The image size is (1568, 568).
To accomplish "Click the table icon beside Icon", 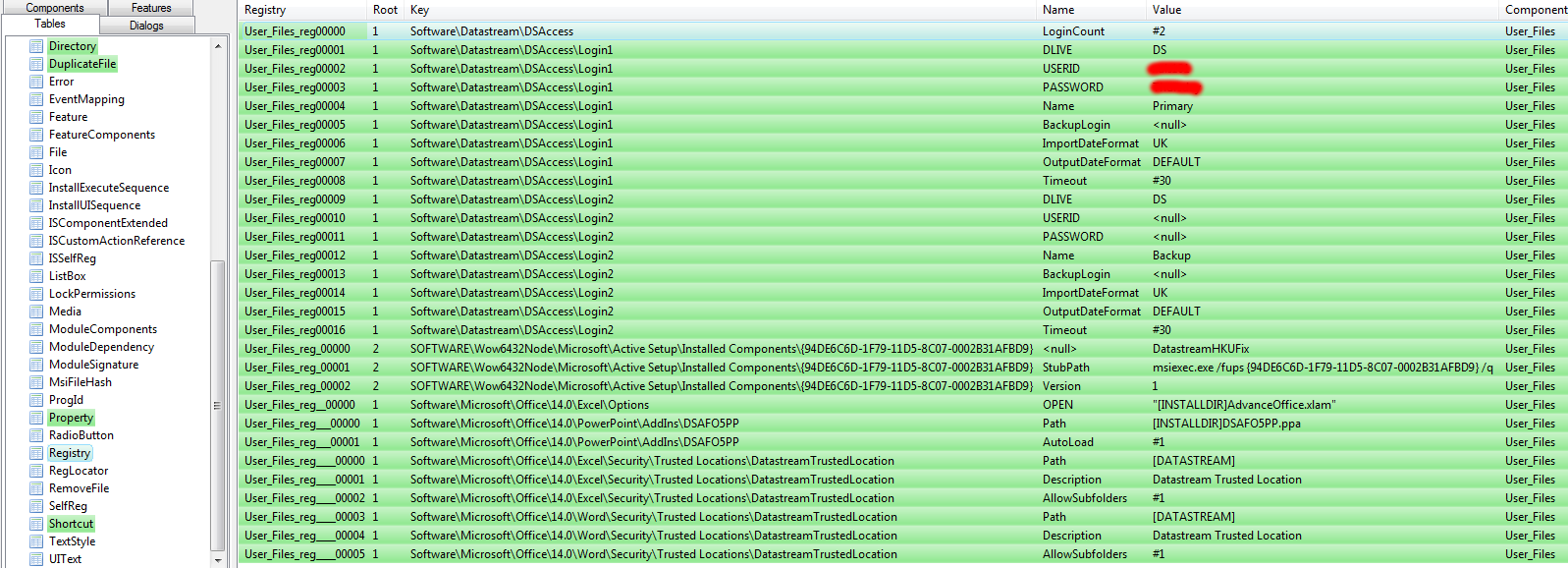I will (36, 170).
